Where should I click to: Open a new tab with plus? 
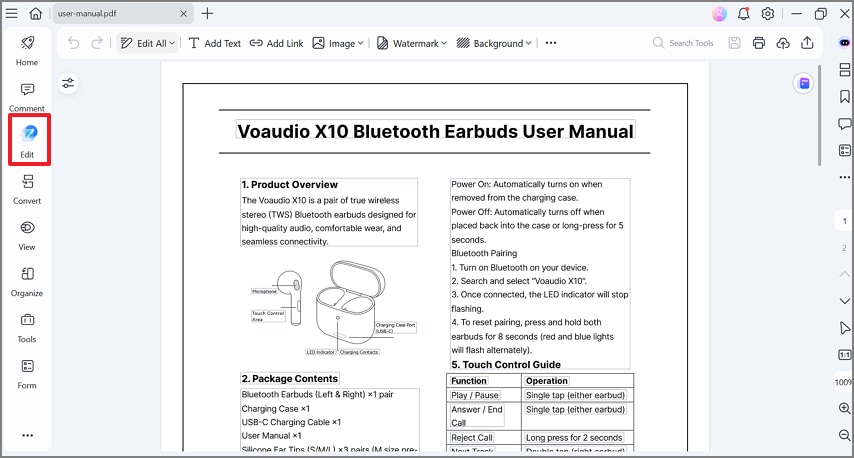pyautogui.click(x=208, y=14)
